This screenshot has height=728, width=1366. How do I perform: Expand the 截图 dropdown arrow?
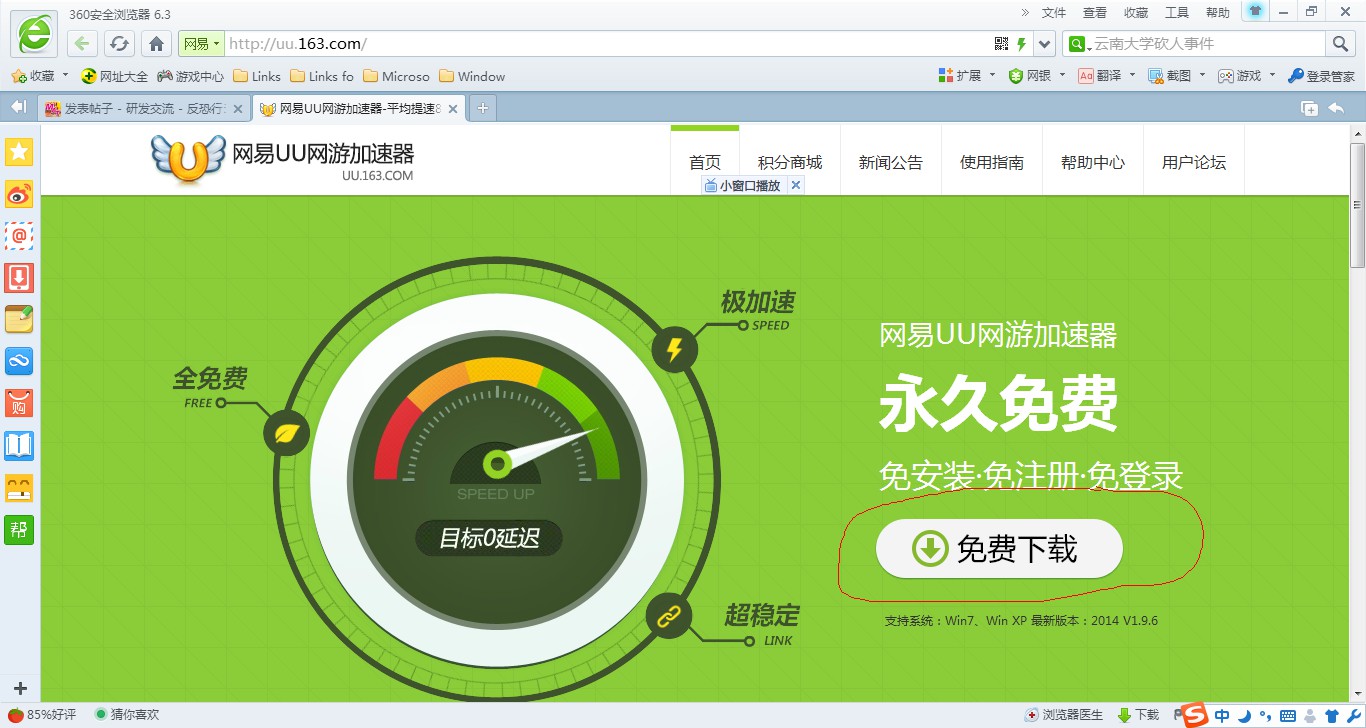point(1202,76)
